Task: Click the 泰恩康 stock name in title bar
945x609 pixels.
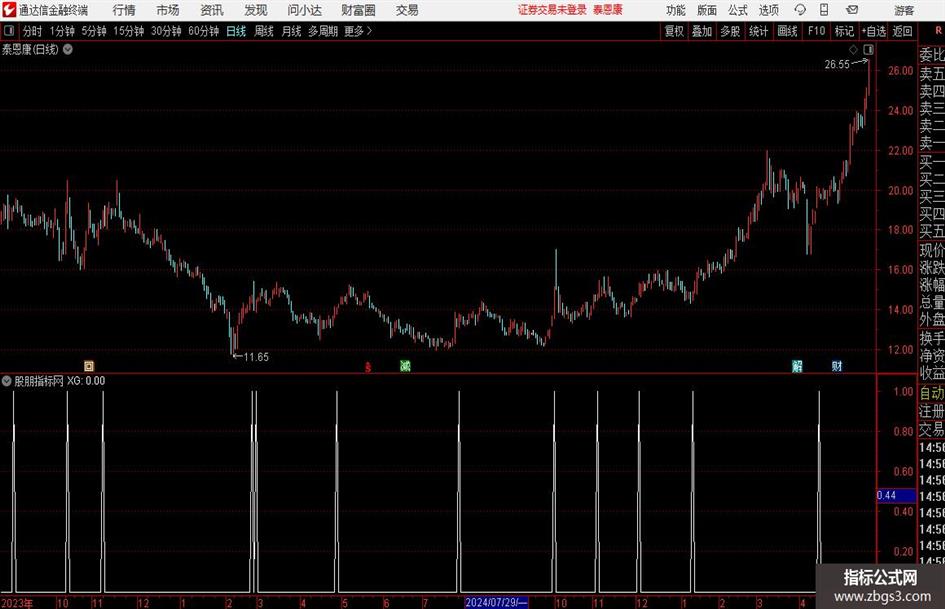Action: (x=608, y=10)
